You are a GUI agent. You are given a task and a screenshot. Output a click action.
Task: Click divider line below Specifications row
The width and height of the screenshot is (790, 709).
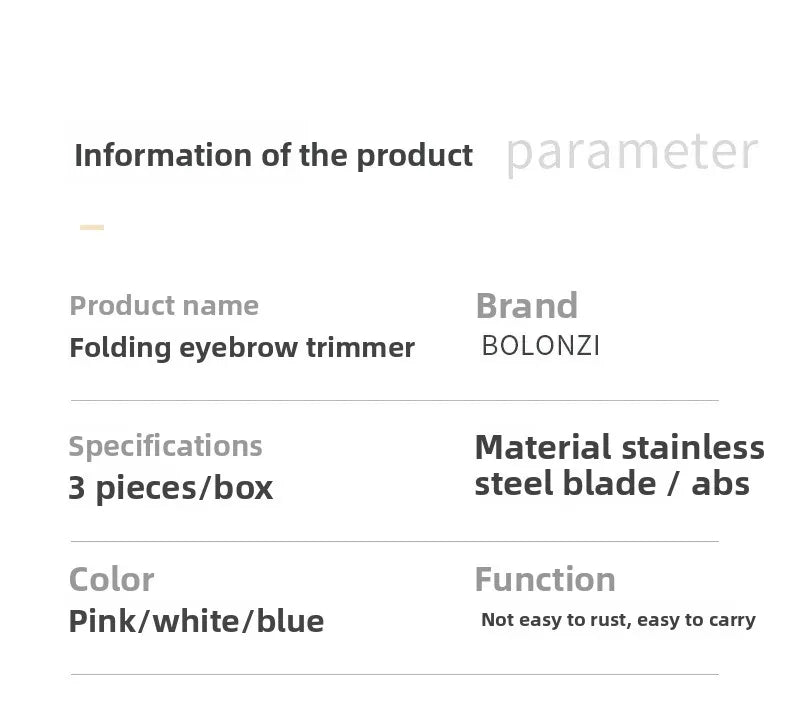point(394,542)
